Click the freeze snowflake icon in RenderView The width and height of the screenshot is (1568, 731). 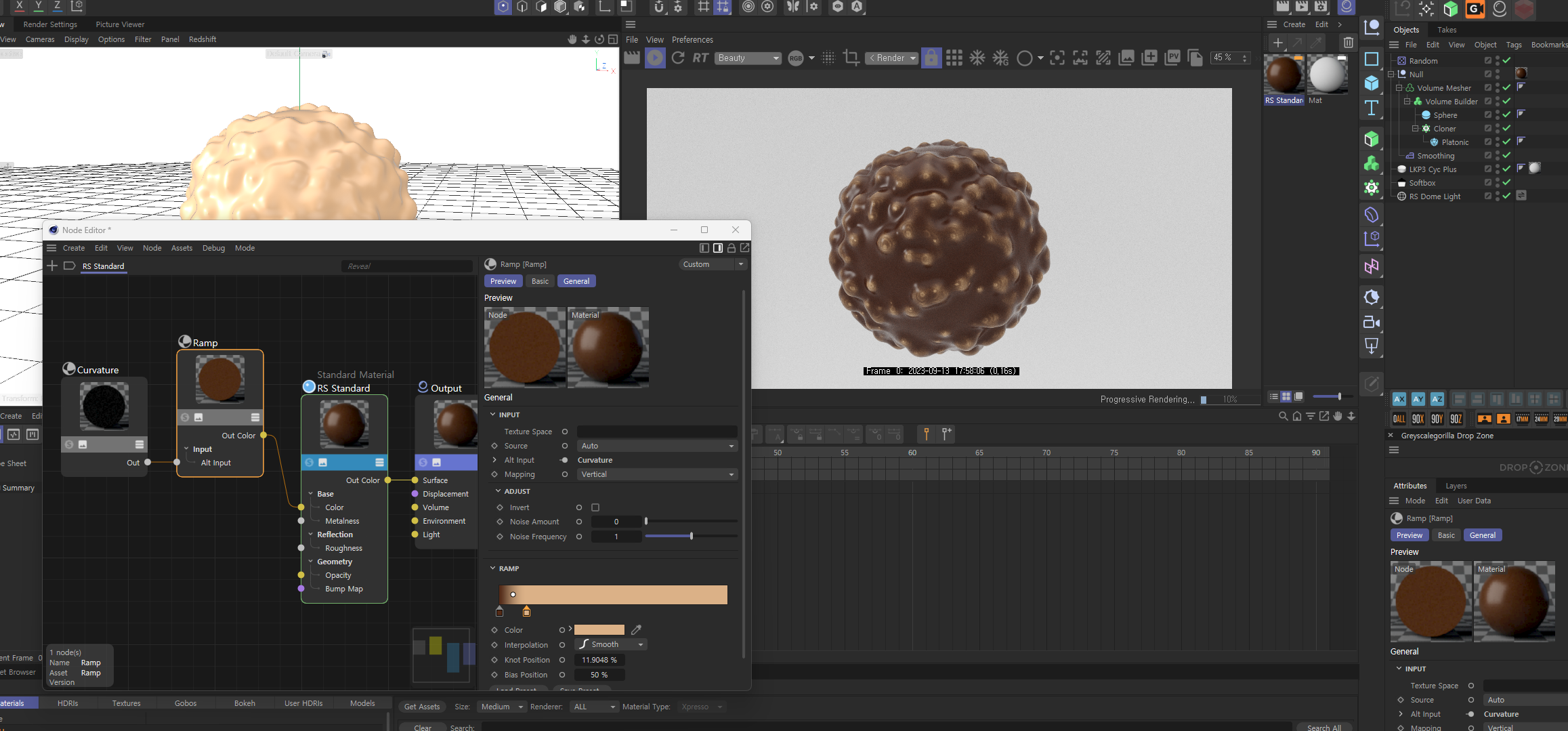pos(977,58)
